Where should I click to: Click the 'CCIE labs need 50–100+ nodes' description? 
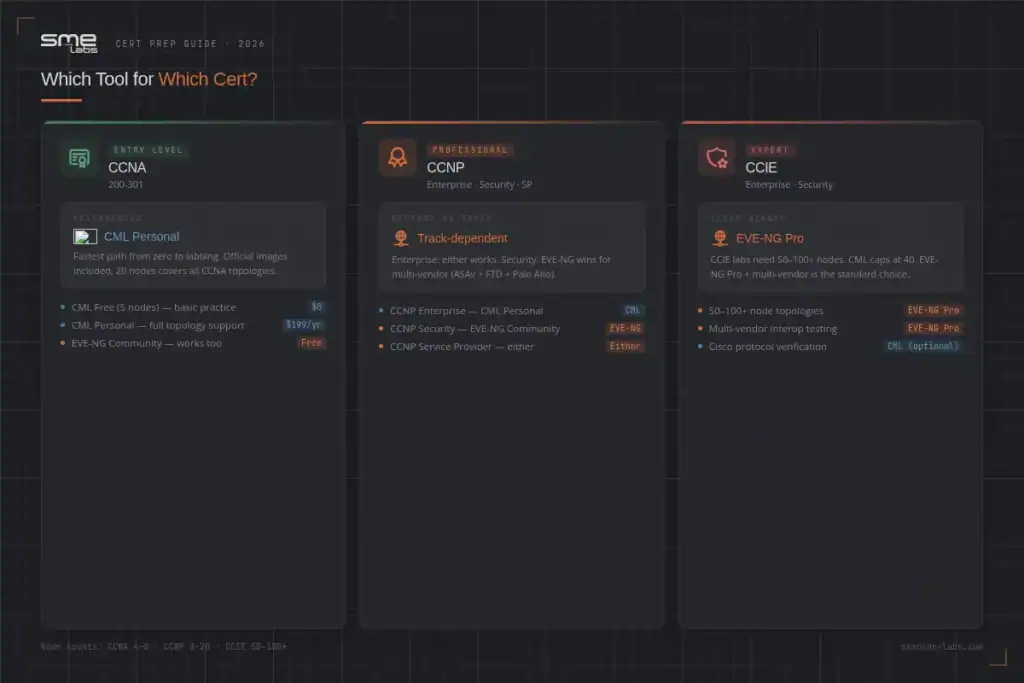click(x=824, y=266)
